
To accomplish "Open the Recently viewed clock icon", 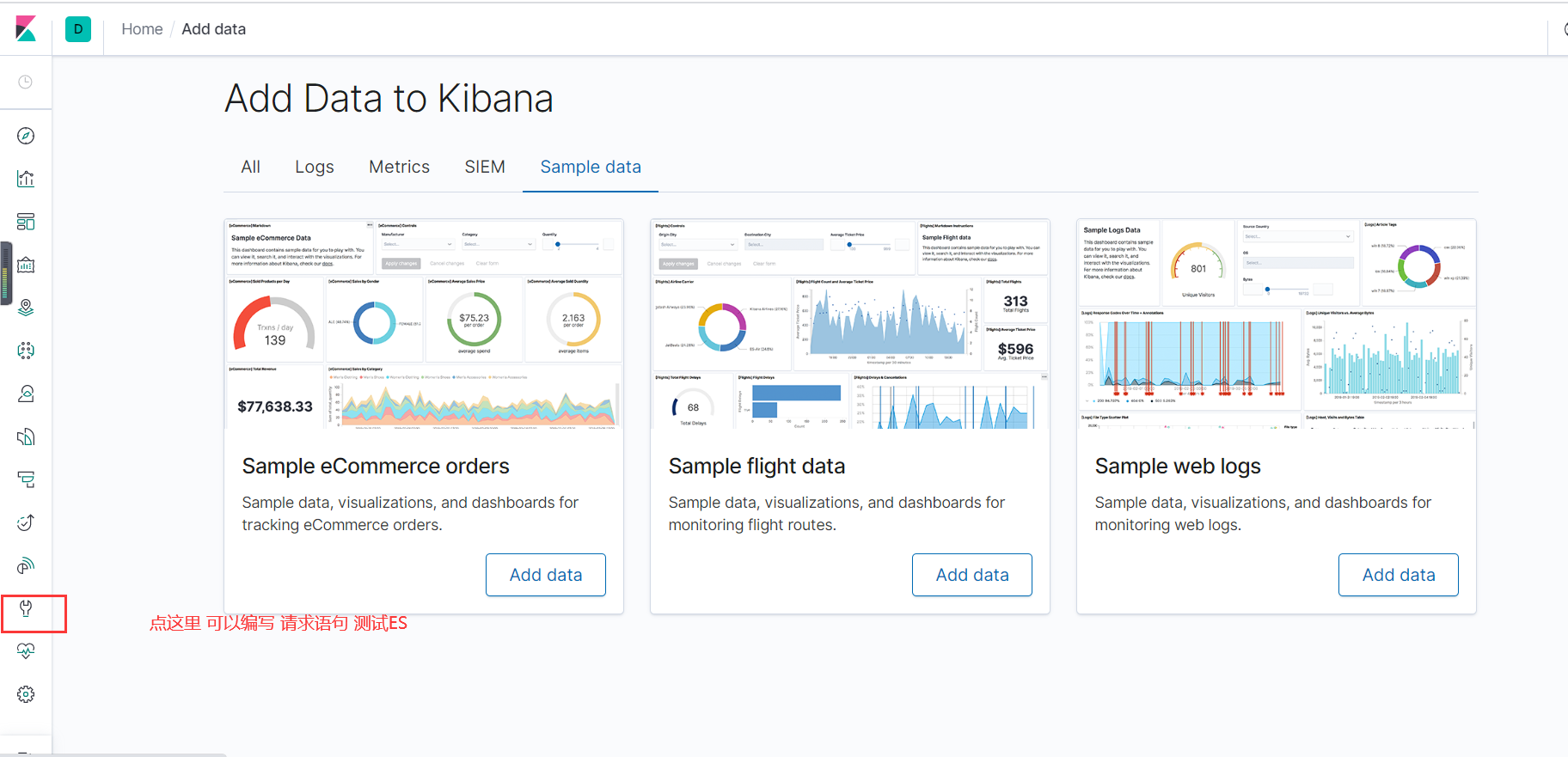I will pos(26,82).
